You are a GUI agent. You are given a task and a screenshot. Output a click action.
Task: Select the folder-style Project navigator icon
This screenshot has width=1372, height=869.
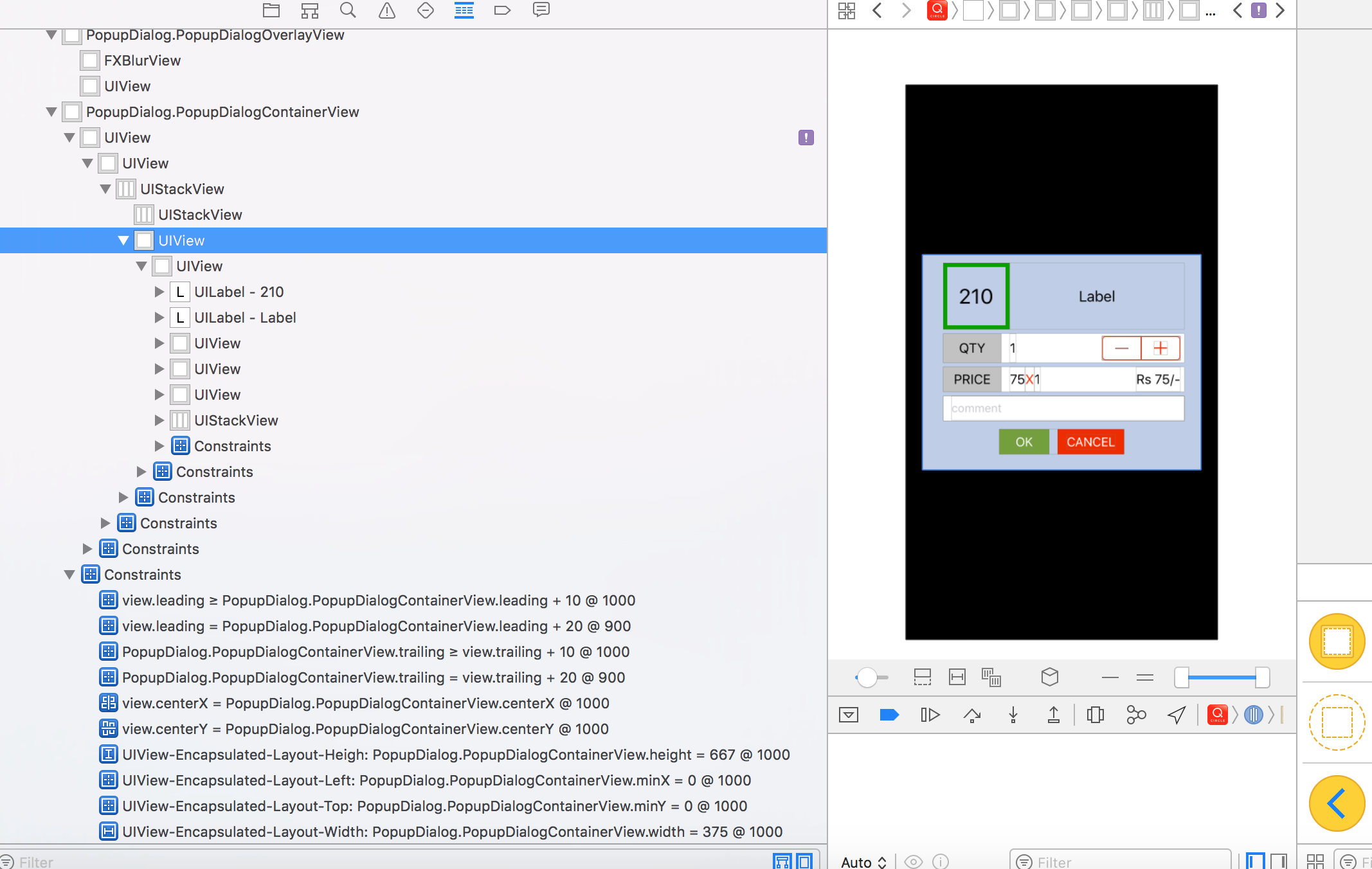click(271, 10)
